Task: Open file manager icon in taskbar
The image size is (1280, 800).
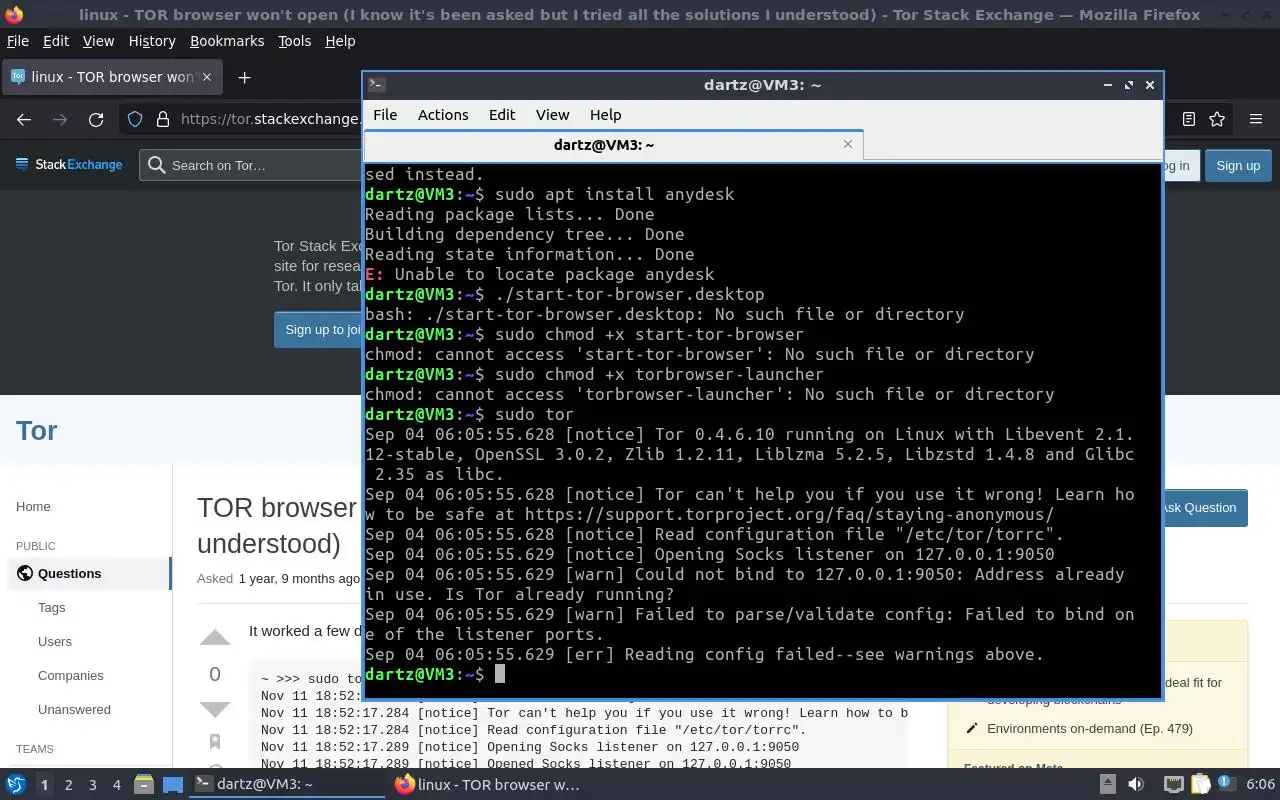Action: click(x=143, y=785)
